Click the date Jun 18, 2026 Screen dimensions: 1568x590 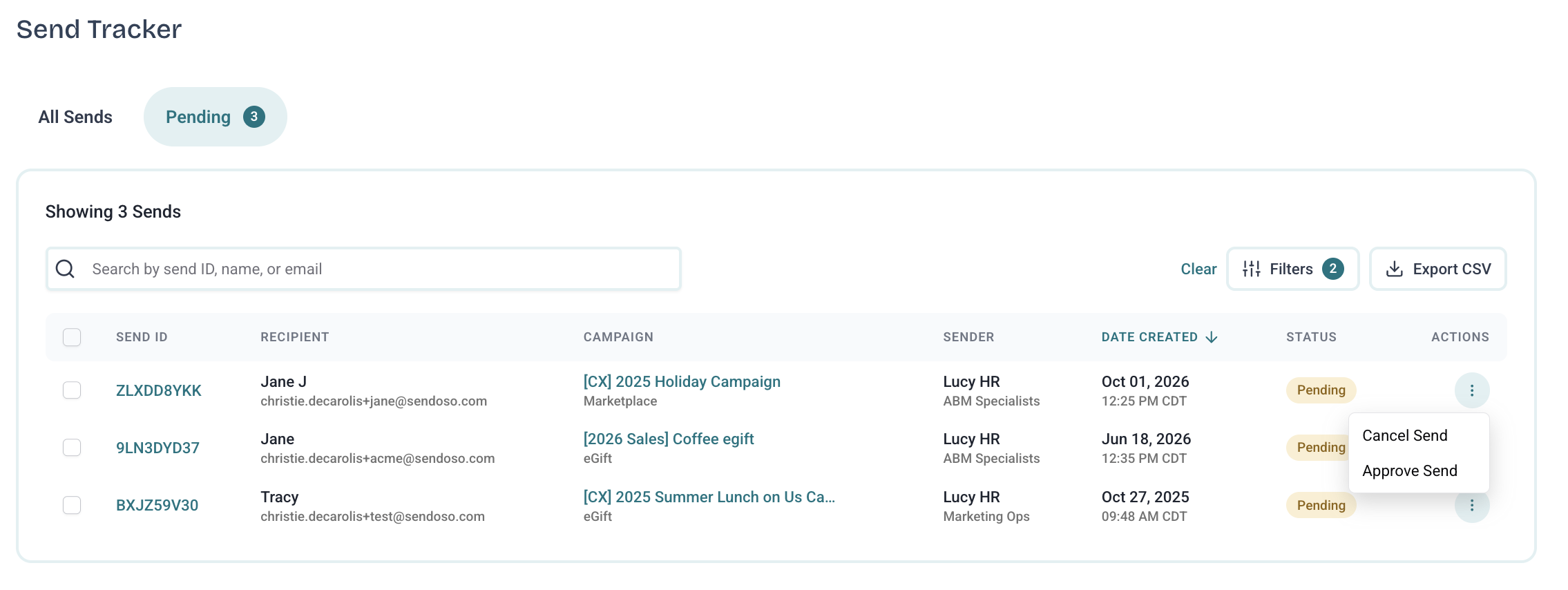[x=1147, y=439]
